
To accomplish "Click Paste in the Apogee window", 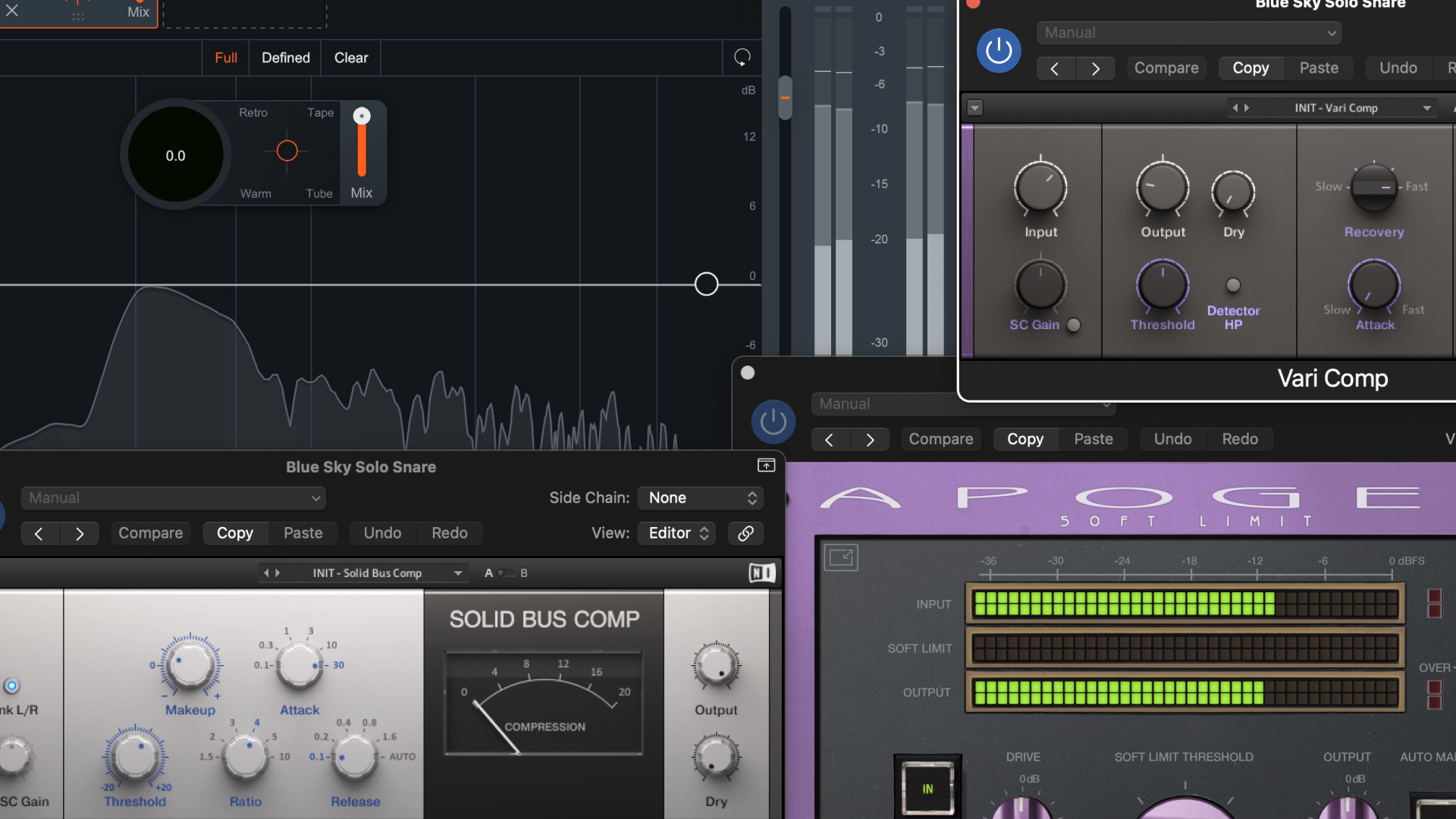I will pyautogui.click(x=1094, y=439).
